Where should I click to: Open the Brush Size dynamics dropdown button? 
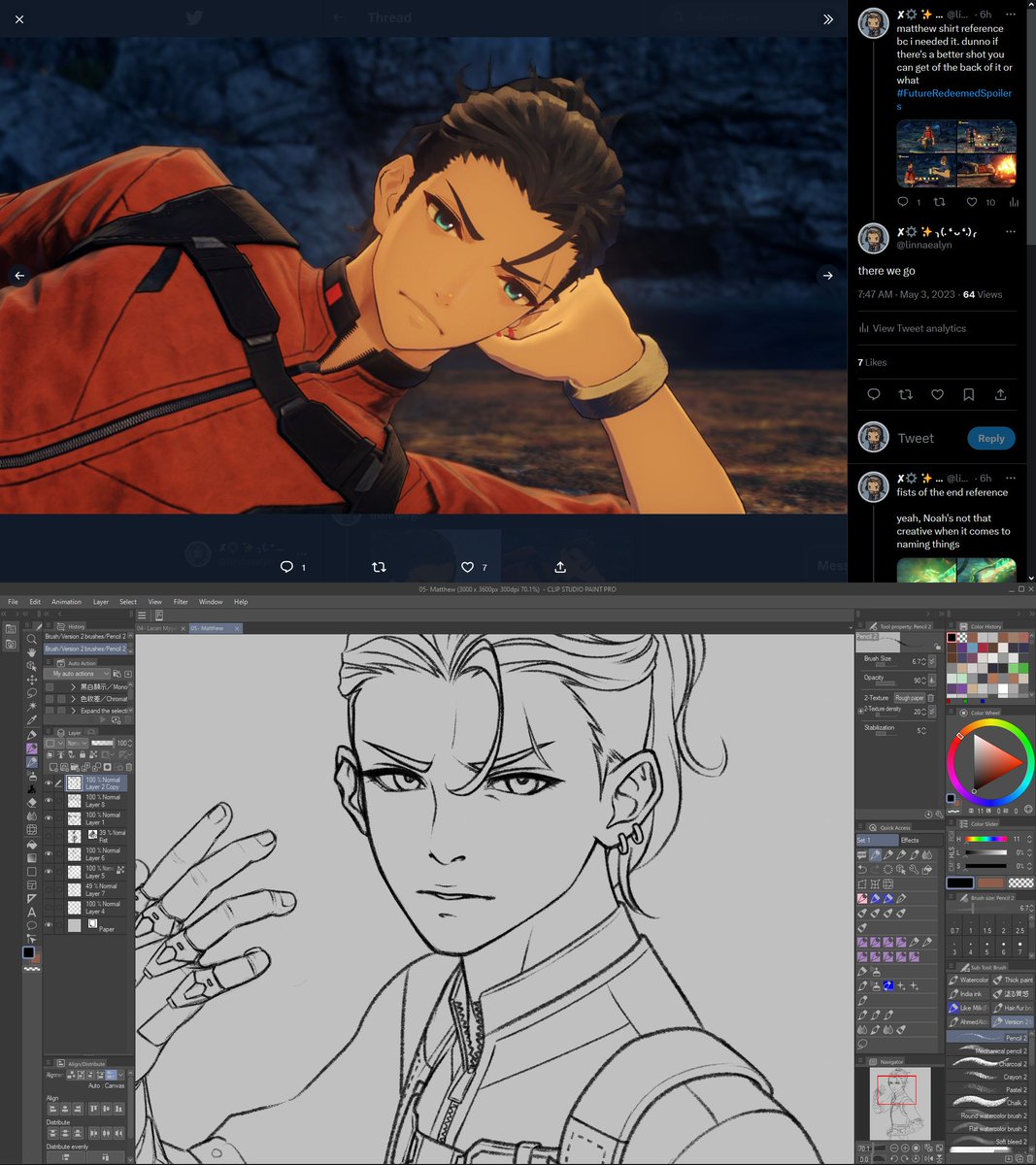[933, 661]
